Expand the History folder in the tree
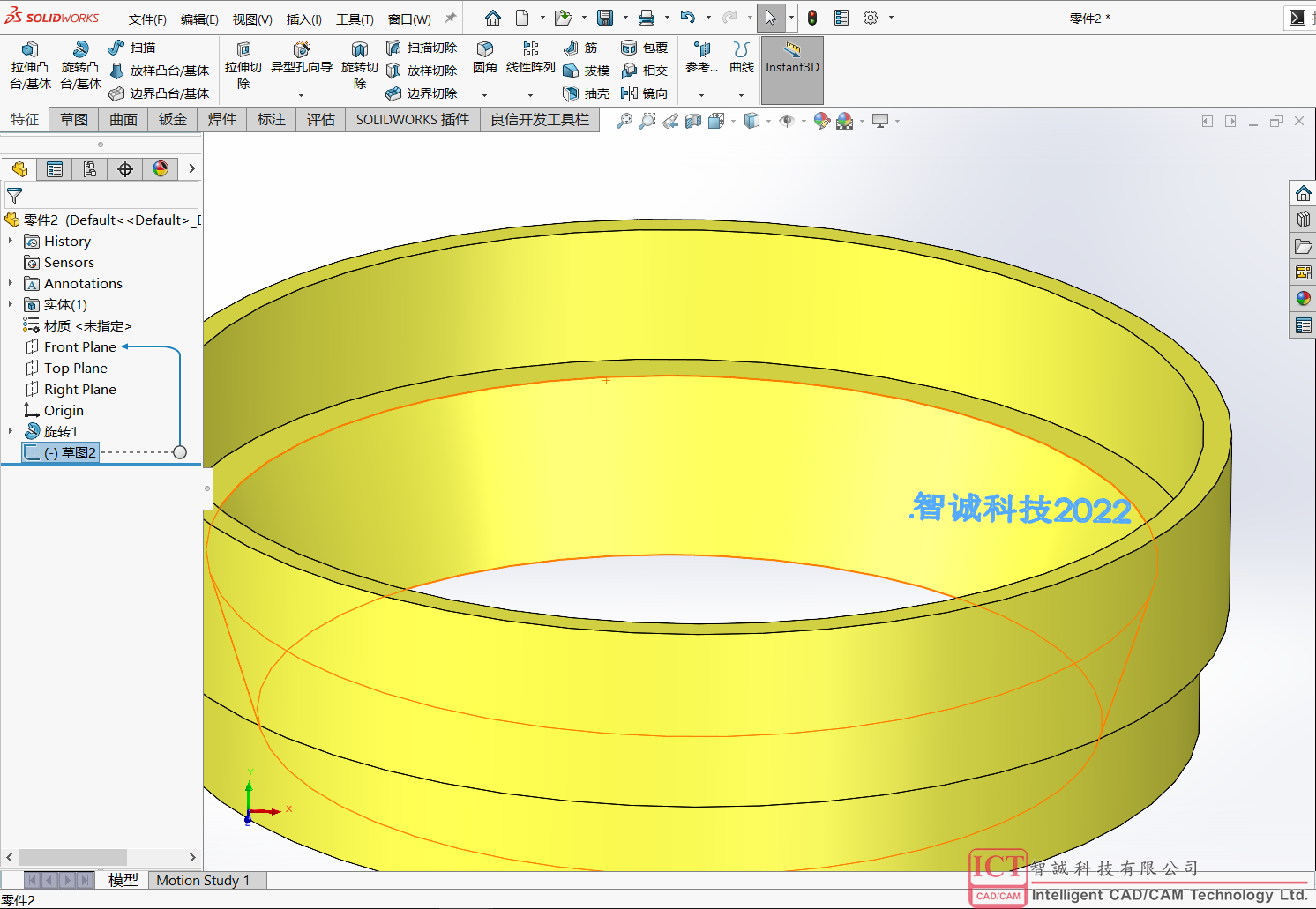Viewport: 1316px width, 909px height. pyautogui.click(x=11, y=241)
